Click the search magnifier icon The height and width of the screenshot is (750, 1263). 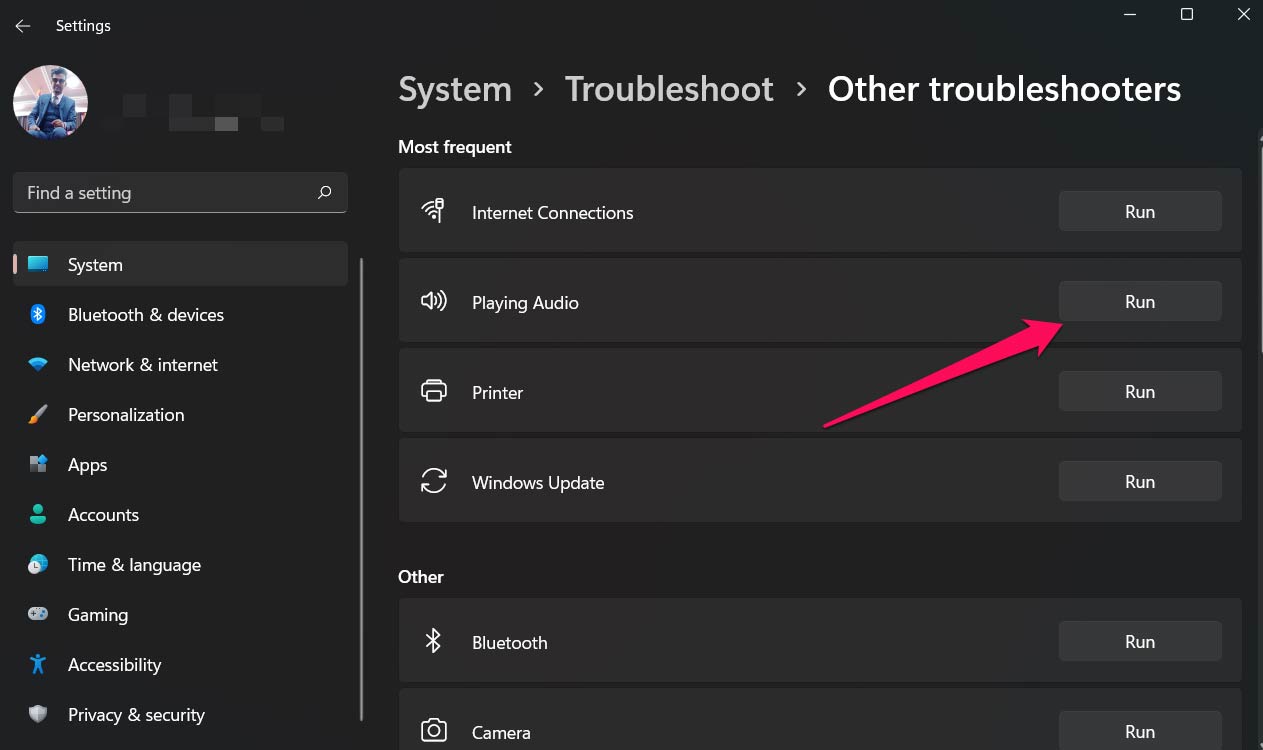point(324,192)
